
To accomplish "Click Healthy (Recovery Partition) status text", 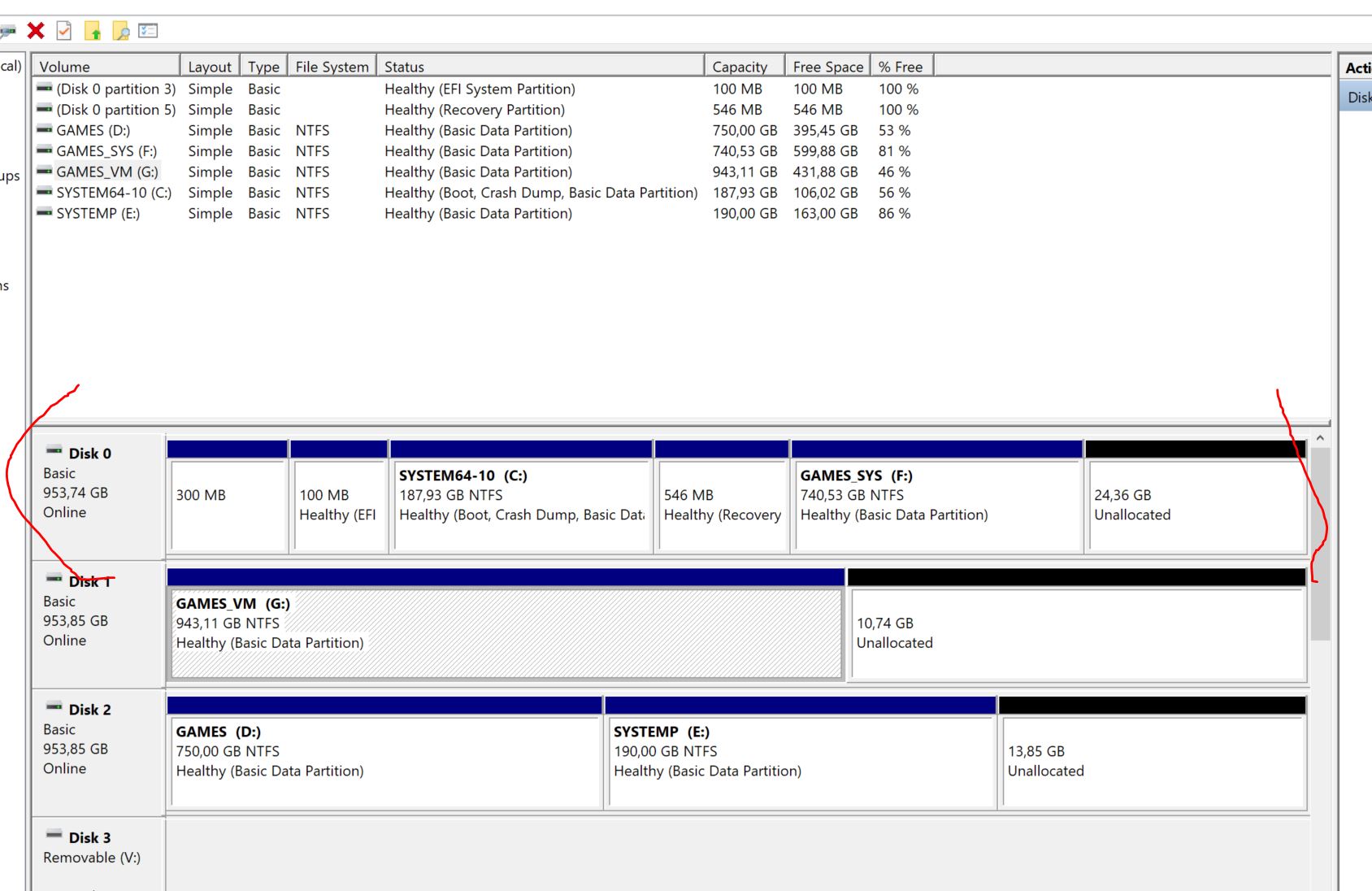I will (x=475, y=110).
